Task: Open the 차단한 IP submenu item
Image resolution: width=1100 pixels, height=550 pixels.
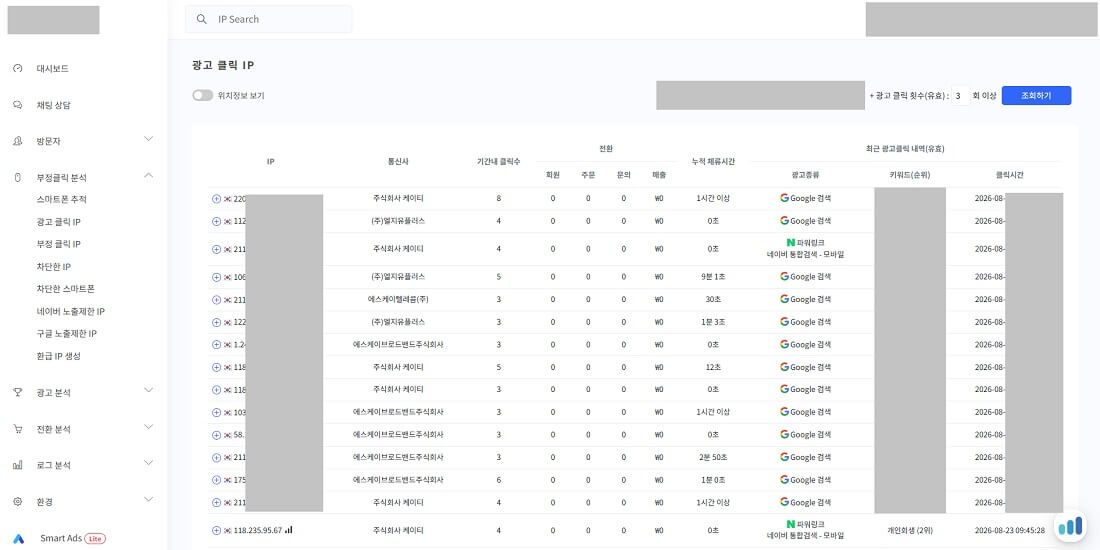Action: click(53, 267)
